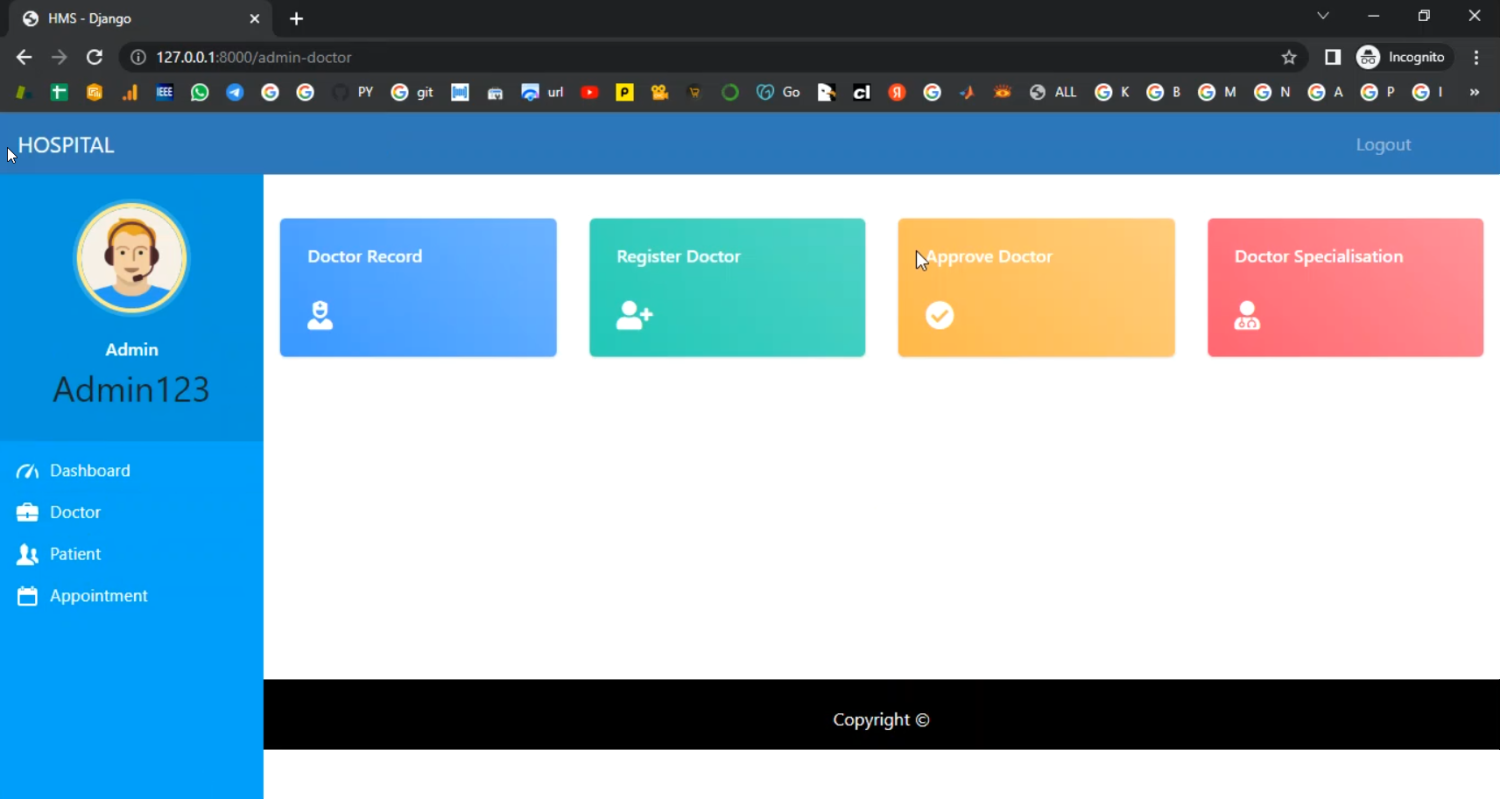The width and height of the screenshot is (1500, 799).
Task: Open the orange bar-chart analytics bookmark
Action: tap(130, 92)
